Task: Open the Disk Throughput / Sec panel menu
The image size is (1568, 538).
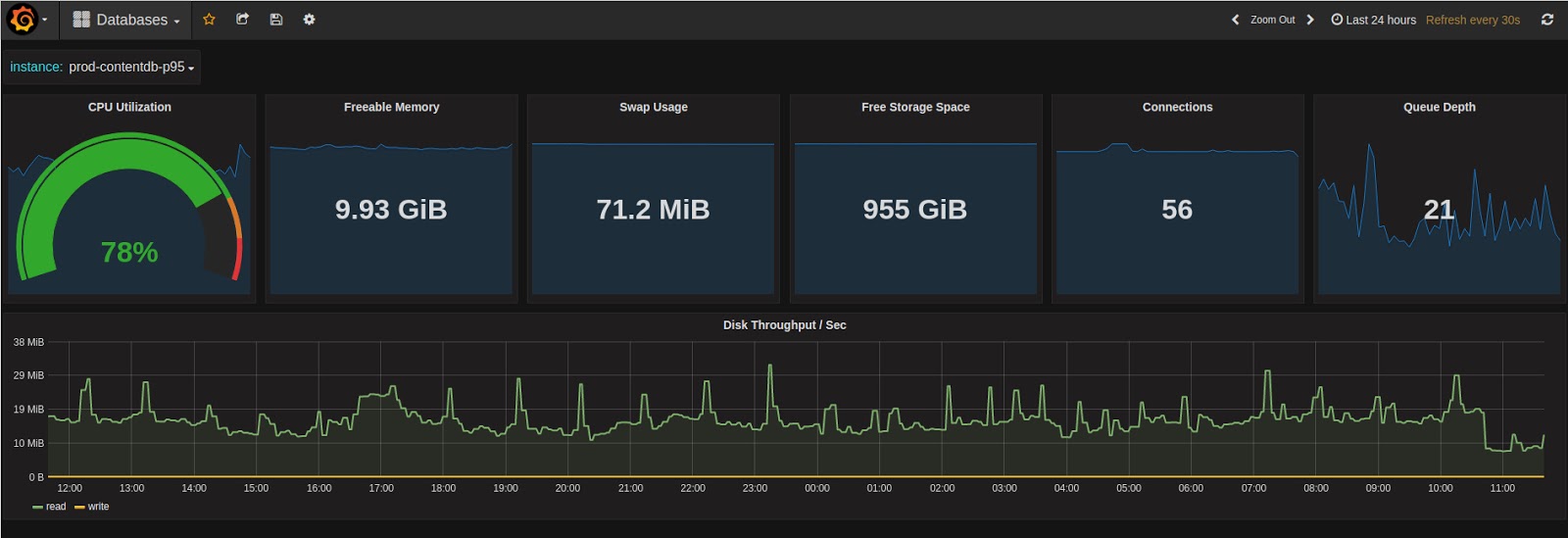Action: 784,325
